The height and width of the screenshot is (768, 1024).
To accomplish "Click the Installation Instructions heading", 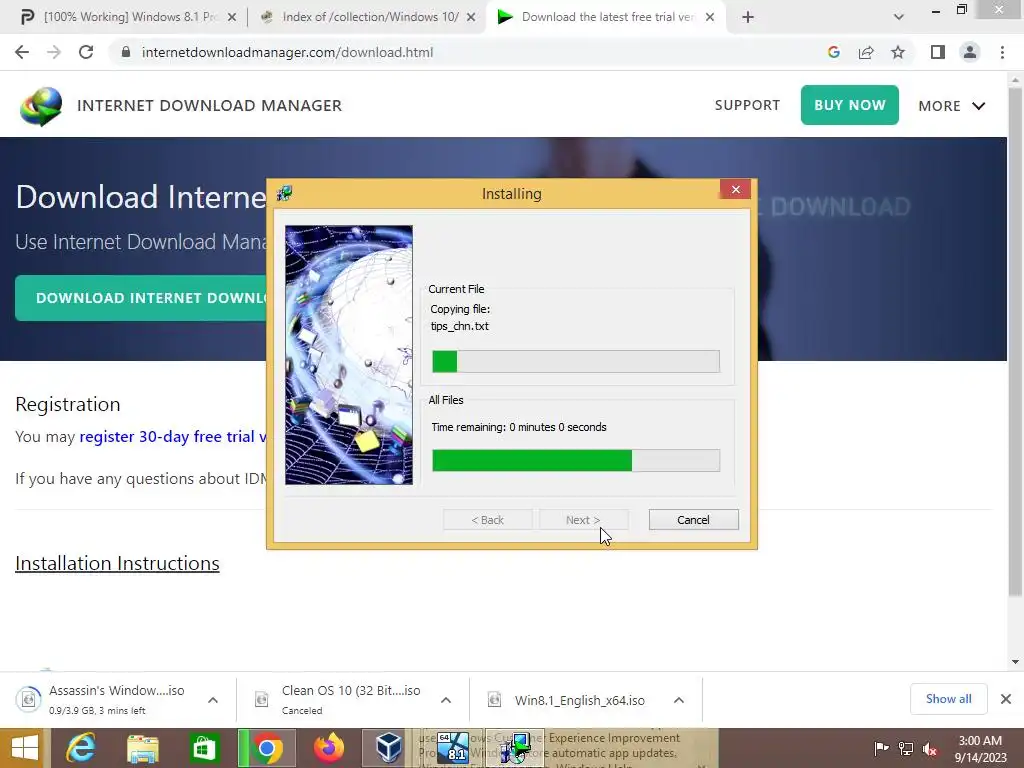I will [x=118, y=563].
